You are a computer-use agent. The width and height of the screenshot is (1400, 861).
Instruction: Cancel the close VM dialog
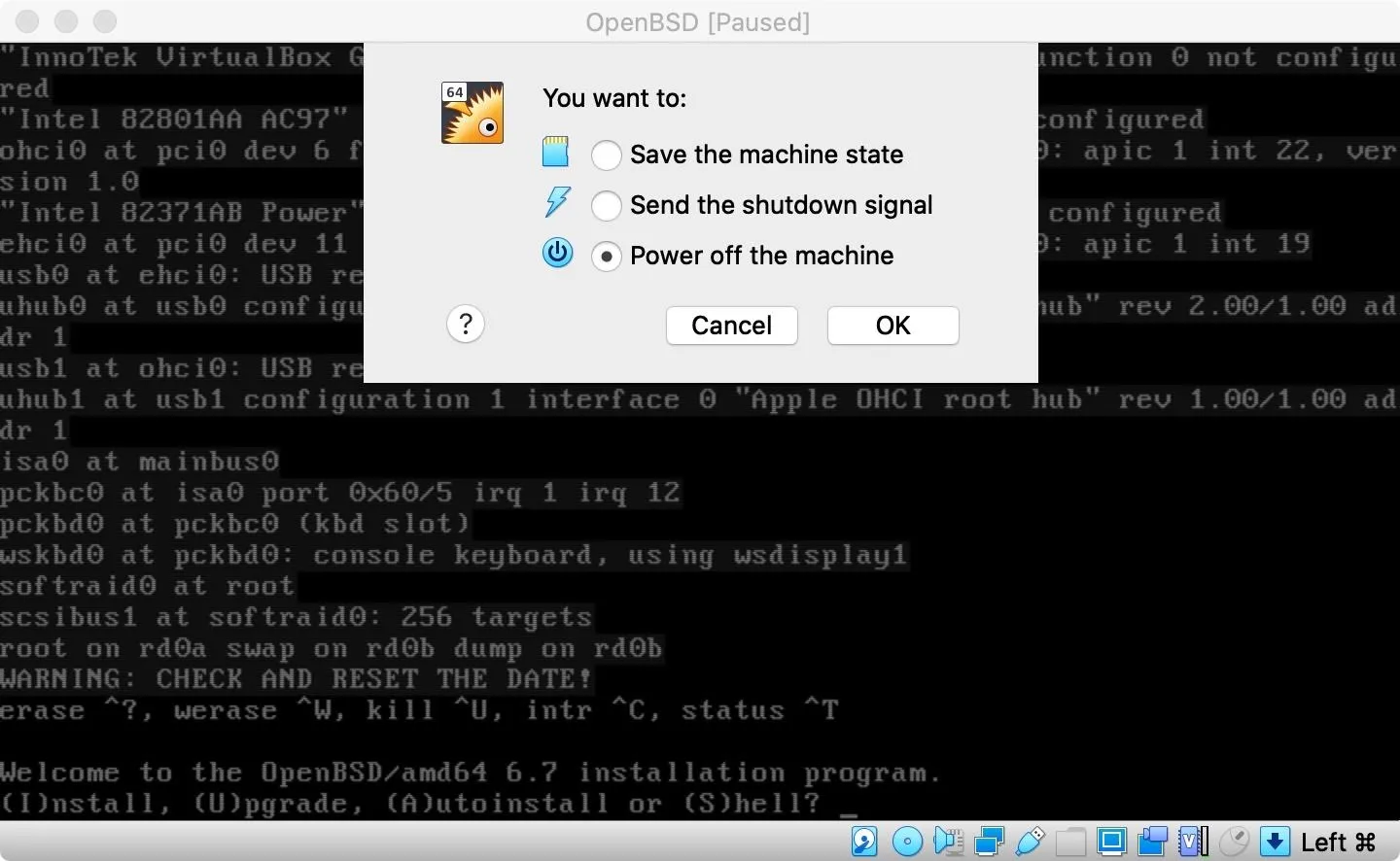(731, 326)
